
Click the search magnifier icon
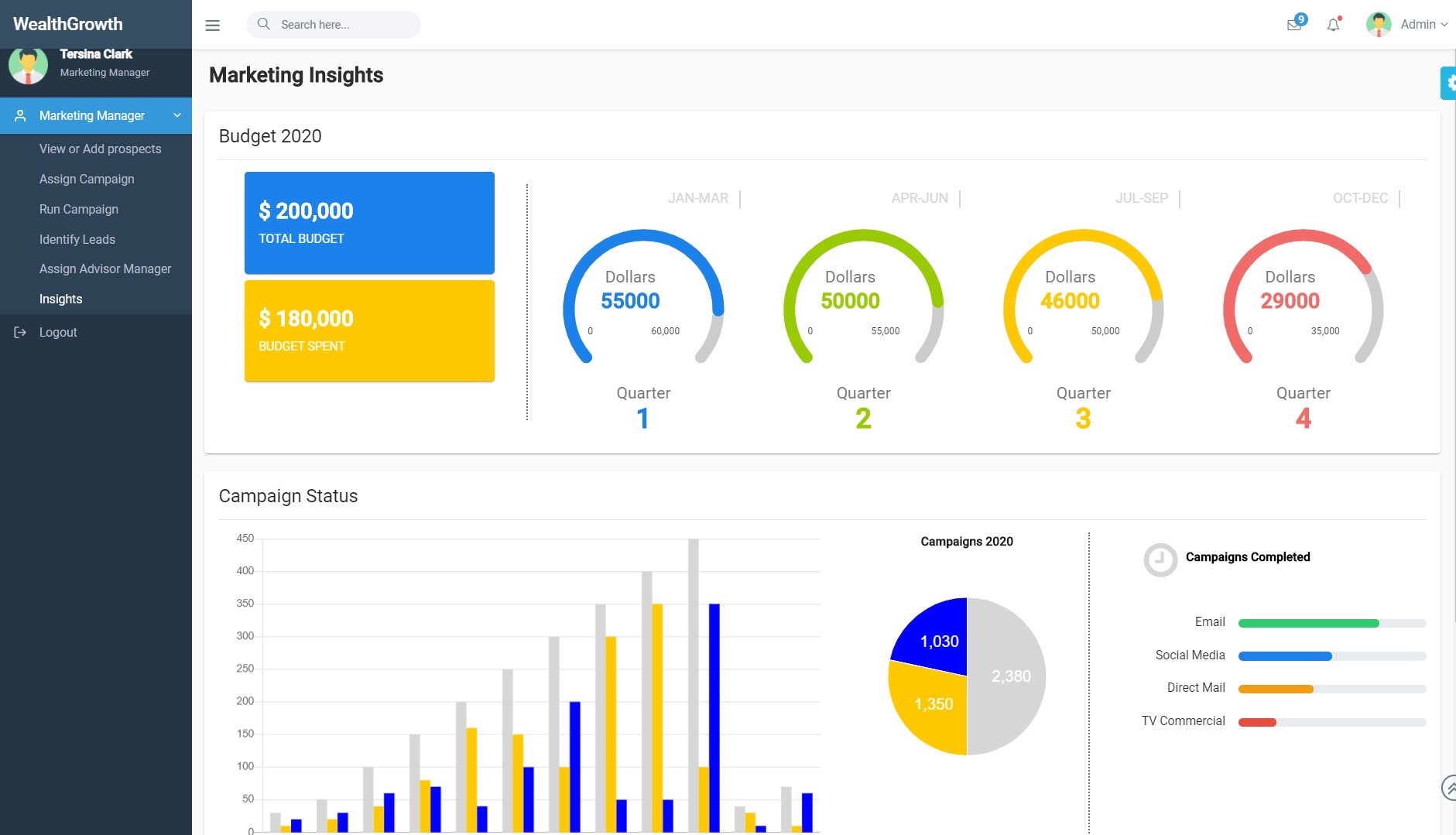[x=264, y=24]
